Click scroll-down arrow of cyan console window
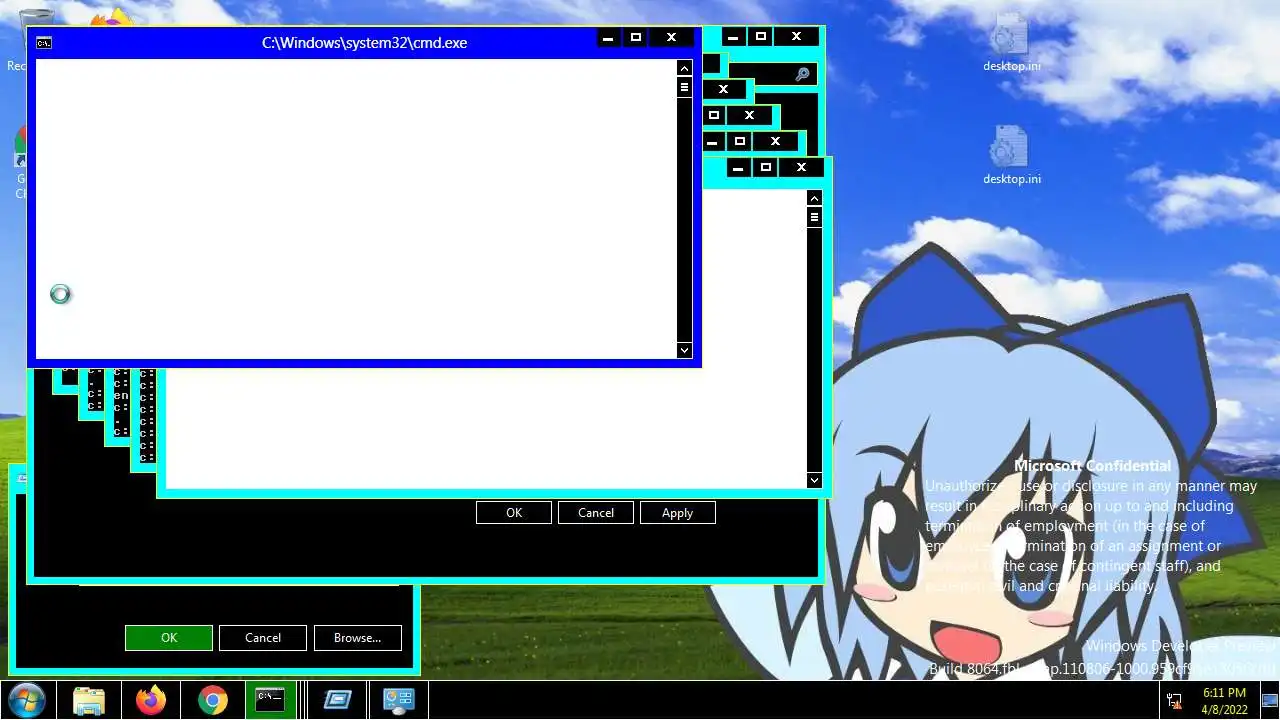Viewport: 1280px width, 720px height. [x=814, y=480]
